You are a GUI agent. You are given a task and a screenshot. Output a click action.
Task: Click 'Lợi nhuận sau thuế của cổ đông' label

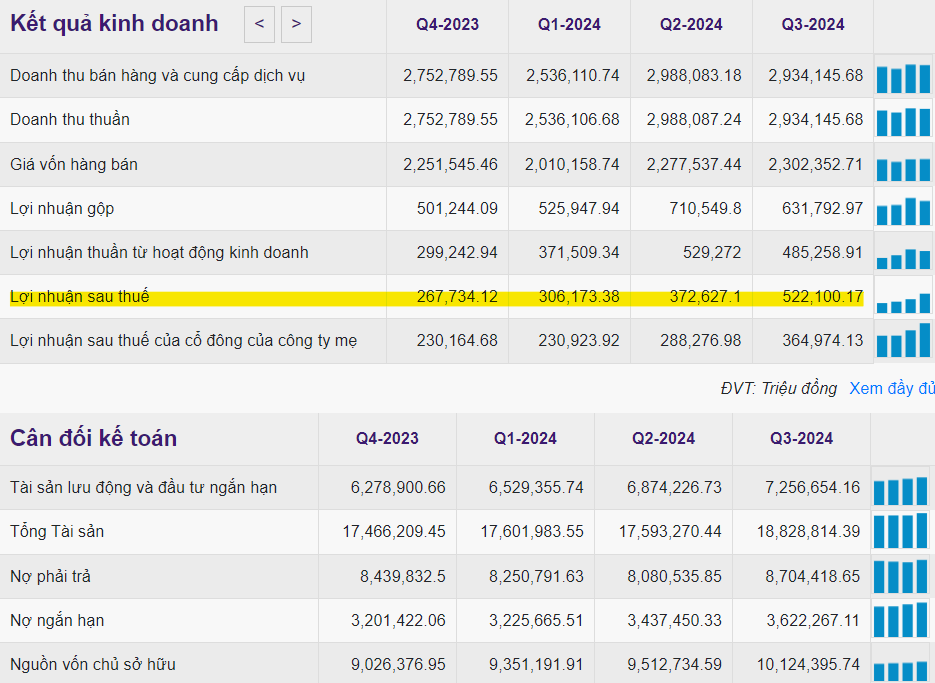coord(184,341)
